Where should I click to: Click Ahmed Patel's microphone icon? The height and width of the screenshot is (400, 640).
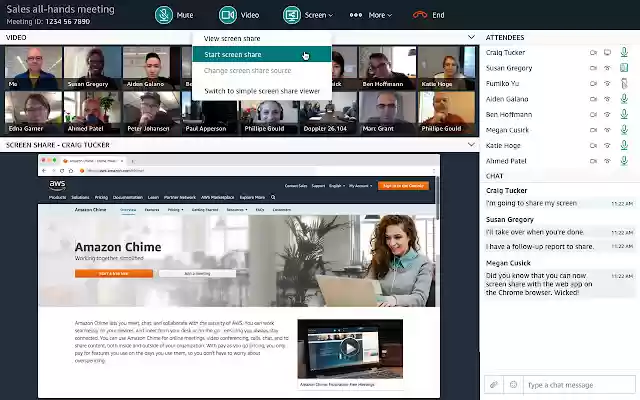tap(624, 161)
